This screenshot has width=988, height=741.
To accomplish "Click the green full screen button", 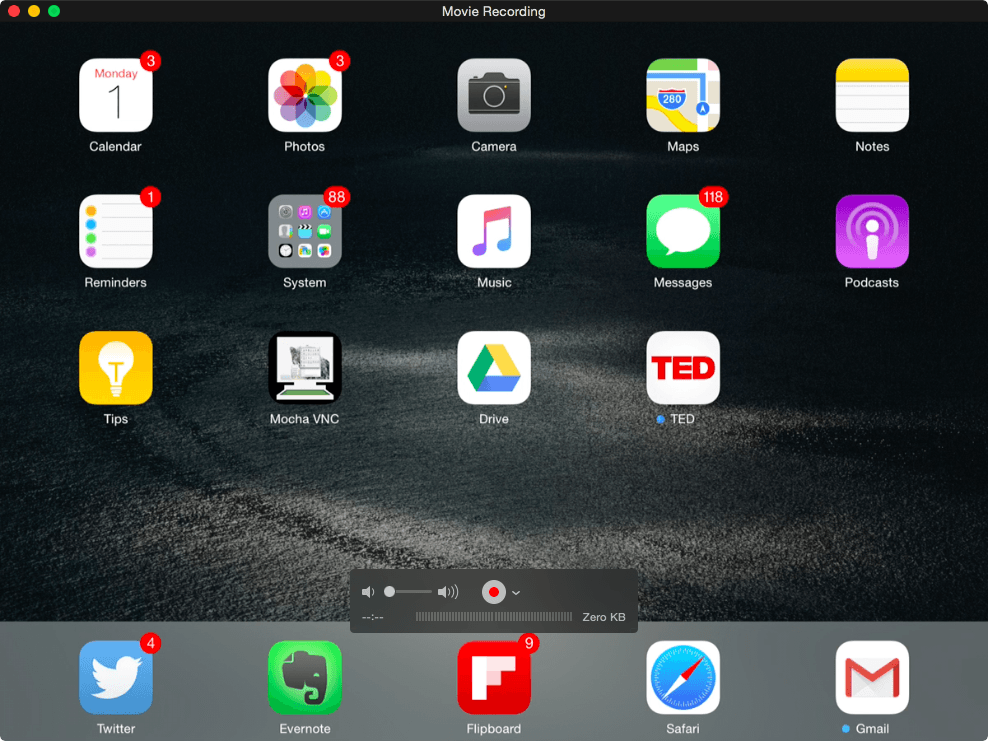I will (x=54, y=11).
